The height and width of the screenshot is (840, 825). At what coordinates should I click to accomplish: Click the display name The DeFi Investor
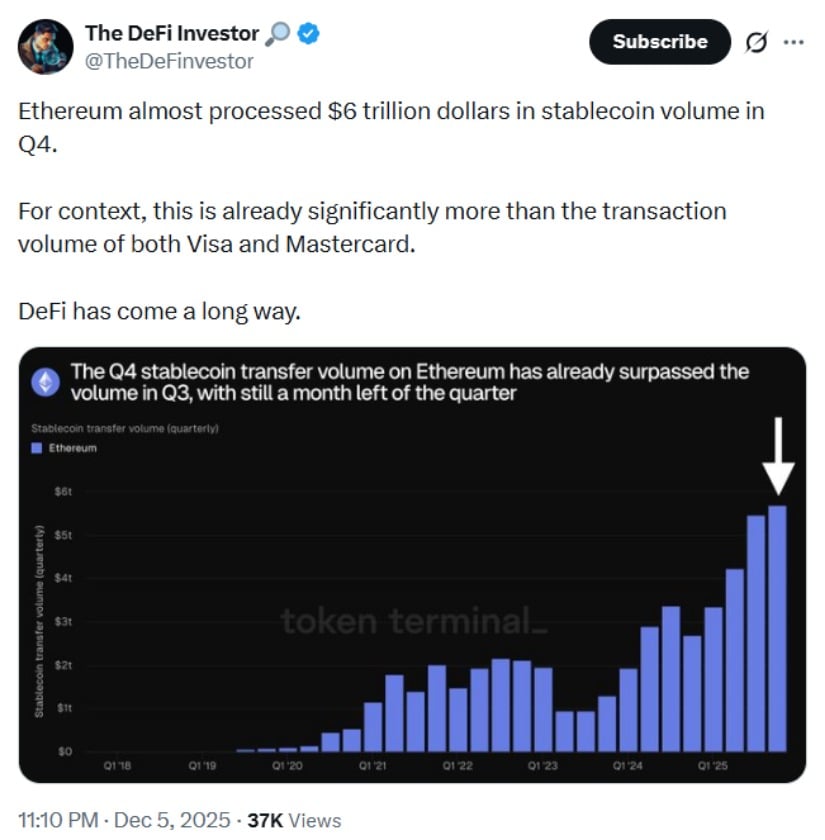point(171,31)
